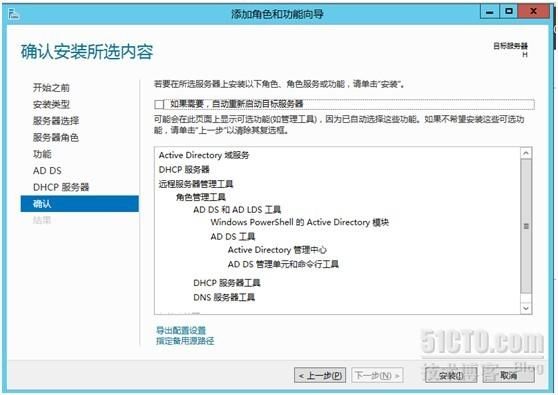
Task: Click the wizard icon in title bar
Action: [x=14, y=14]
